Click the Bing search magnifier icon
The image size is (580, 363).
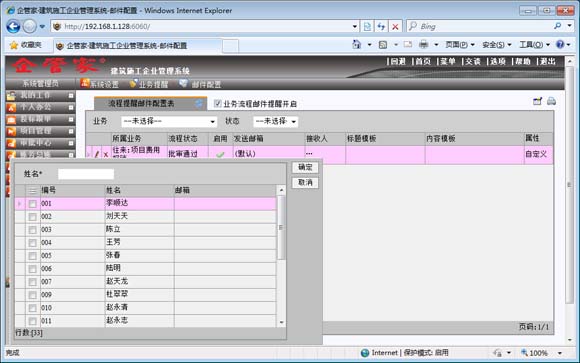pyautogui.click(x=557, y=26)
